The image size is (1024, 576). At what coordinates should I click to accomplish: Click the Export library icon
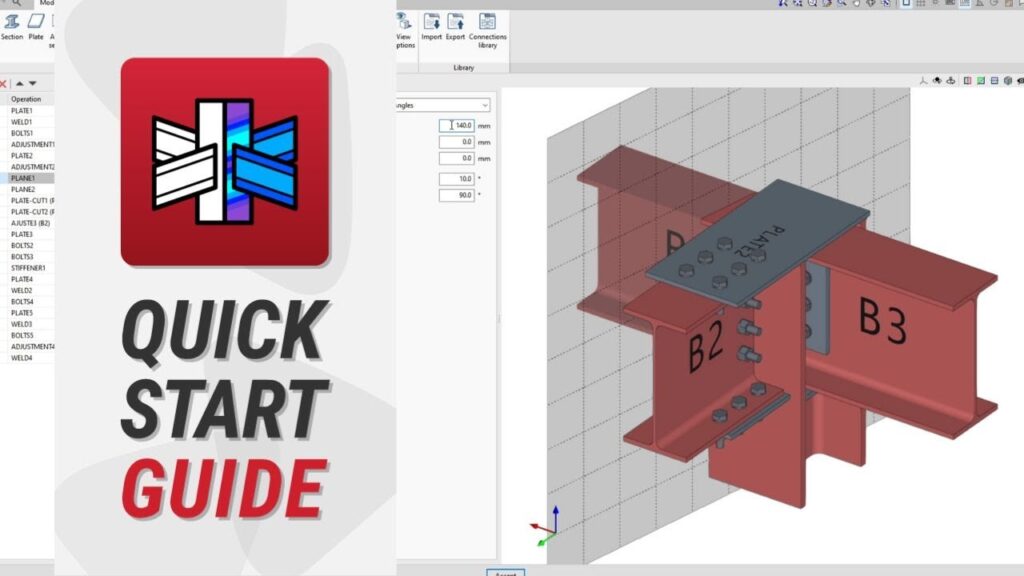coord(455,26)
